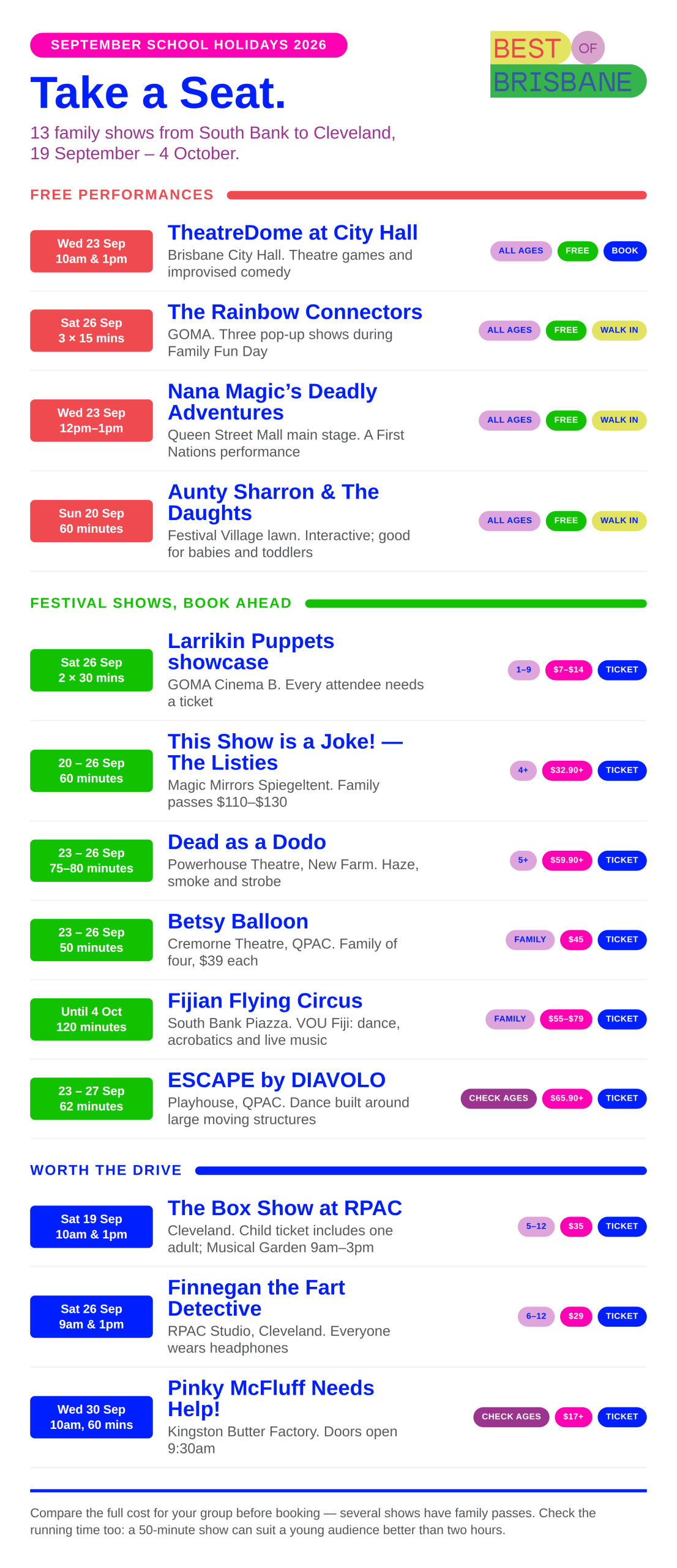This screenshot has width=677, height=1568.
Task: Open the Dead as a Dodo title
Action: pyautogui.click(x=247, y=842)
